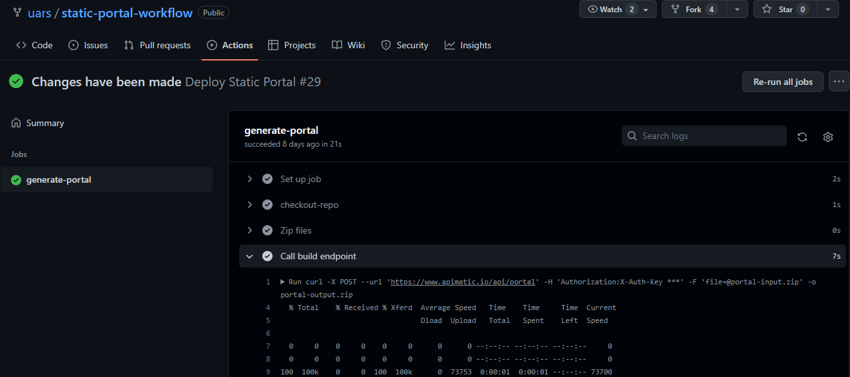The image size is (850, 377).
Task: View the Insights tab
Action: tap(468, 45)
